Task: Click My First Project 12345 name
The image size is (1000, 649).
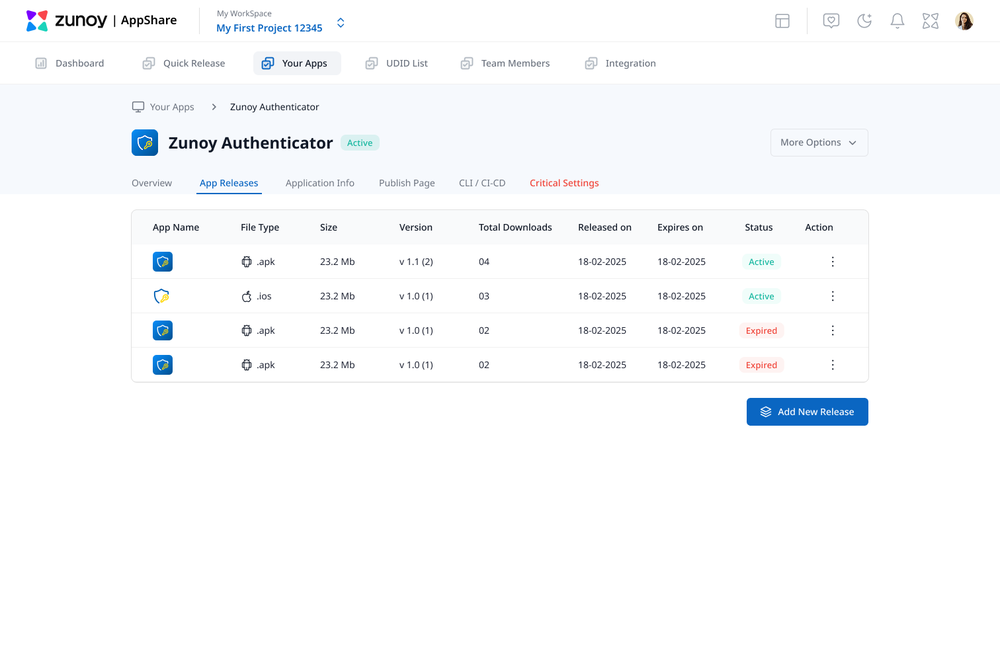Action: click(269, 28)
